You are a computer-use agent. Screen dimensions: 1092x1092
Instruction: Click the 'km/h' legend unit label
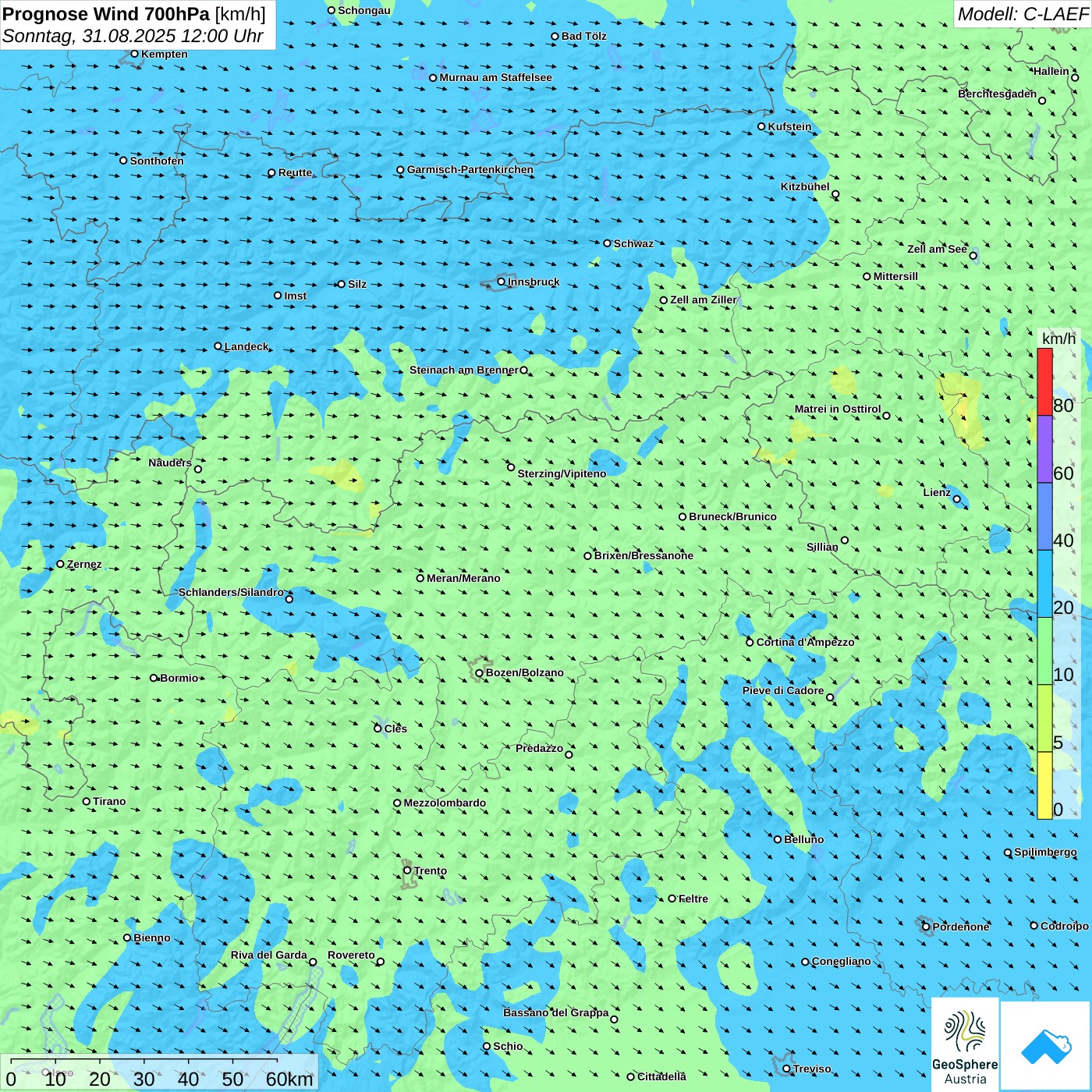[x=1058, y=339]
